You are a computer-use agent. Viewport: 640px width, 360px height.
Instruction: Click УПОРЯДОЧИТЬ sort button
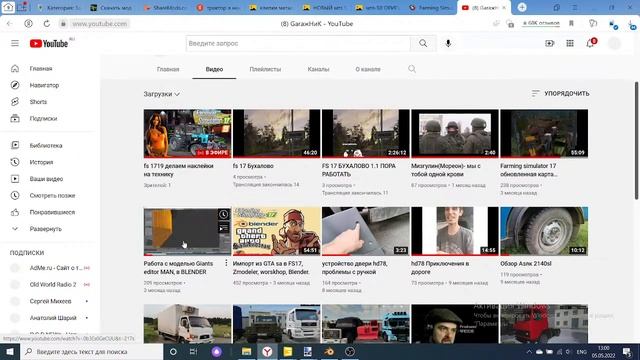pos(560,93)
